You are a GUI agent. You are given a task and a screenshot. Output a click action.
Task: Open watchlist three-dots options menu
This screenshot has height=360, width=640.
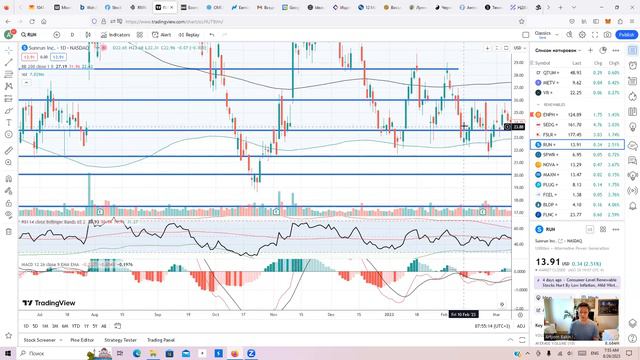[616, 50]
